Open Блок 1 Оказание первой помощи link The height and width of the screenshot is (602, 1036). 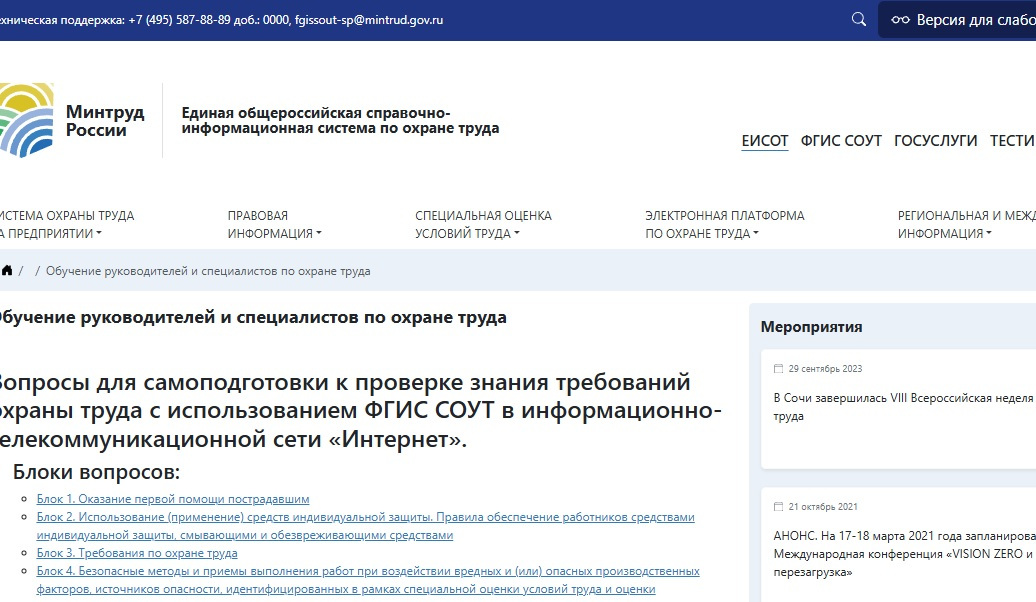point(173,499)
